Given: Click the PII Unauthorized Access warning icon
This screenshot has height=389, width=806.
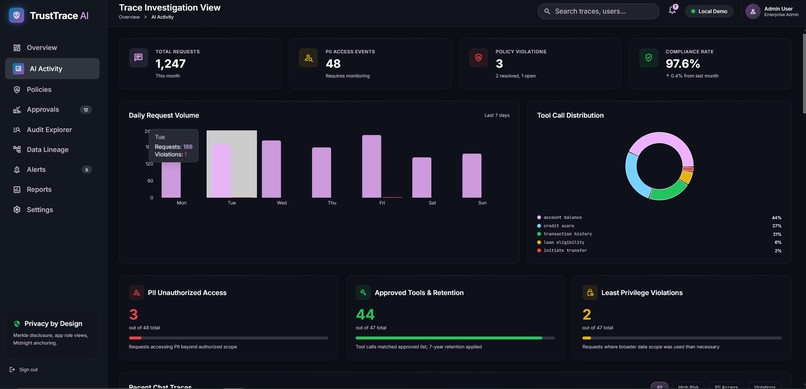Looking at the screenshot, I should coord(136,292).
